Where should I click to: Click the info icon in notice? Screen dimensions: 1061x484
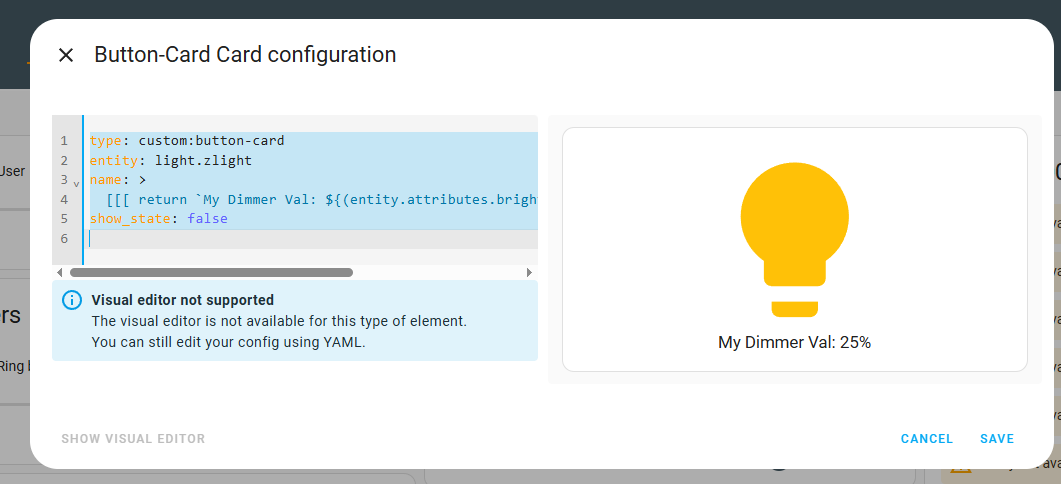72,301
